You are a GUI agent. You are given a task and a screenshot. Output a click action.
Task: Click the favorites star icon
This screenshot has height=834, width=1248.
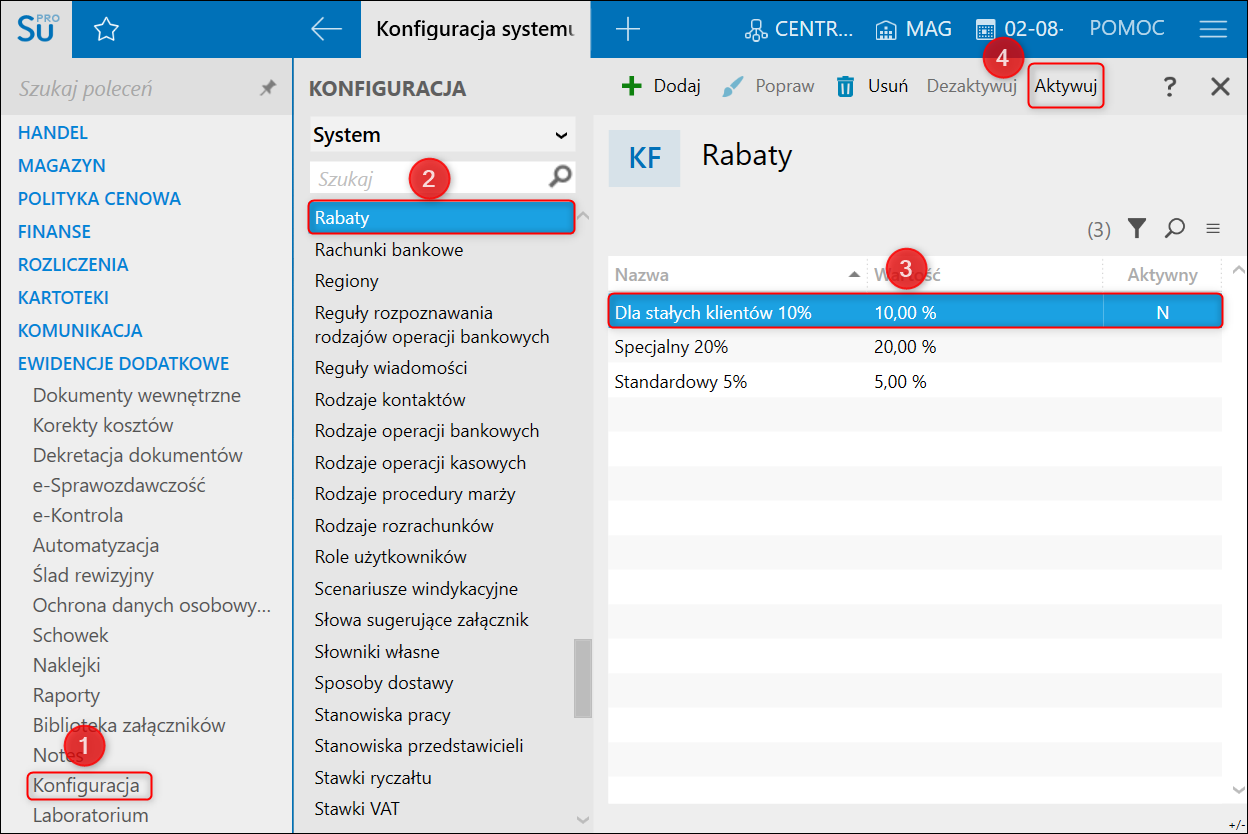point(106,30)
